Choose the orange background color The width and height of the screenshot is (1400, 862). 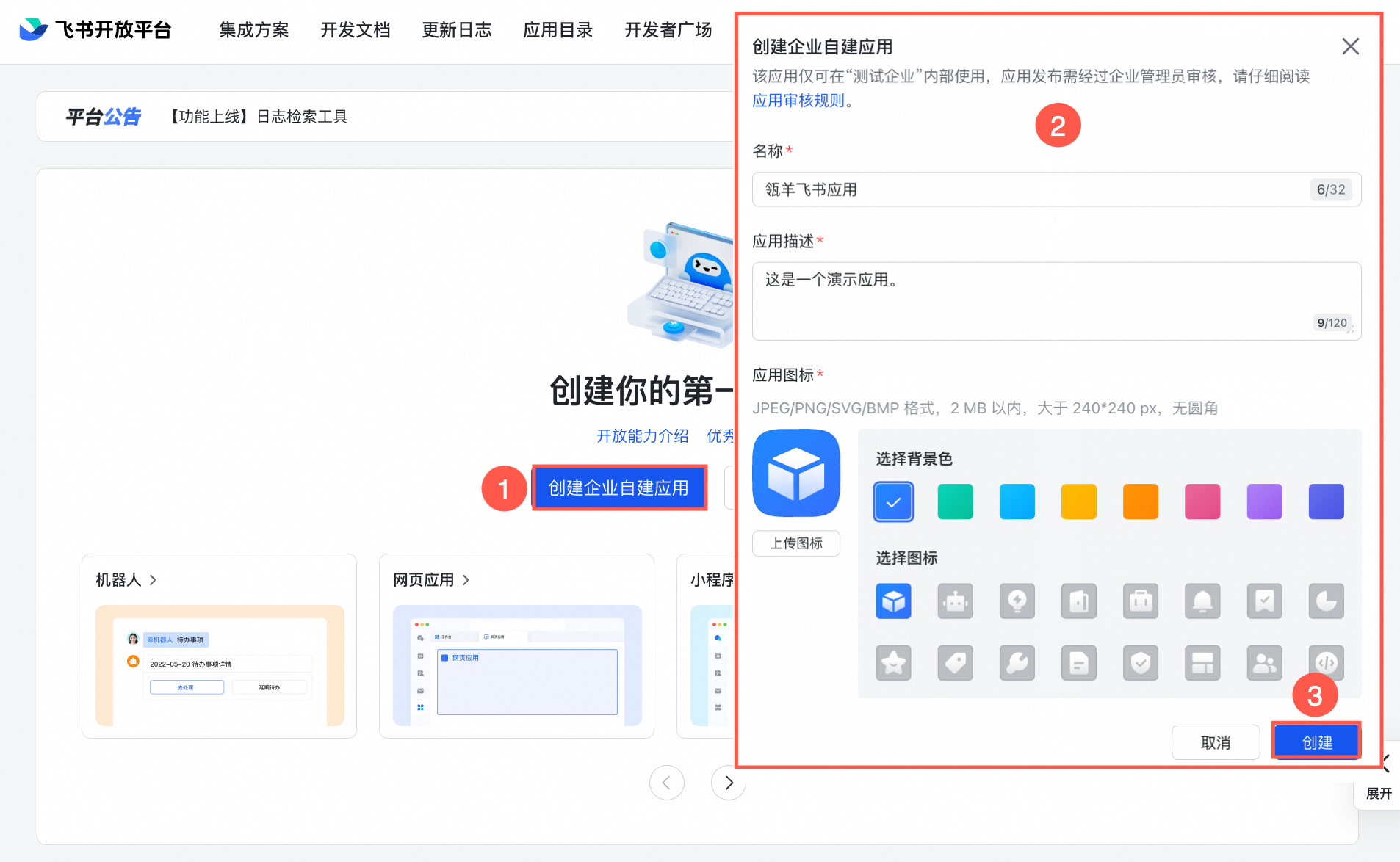coord(1141,501)
